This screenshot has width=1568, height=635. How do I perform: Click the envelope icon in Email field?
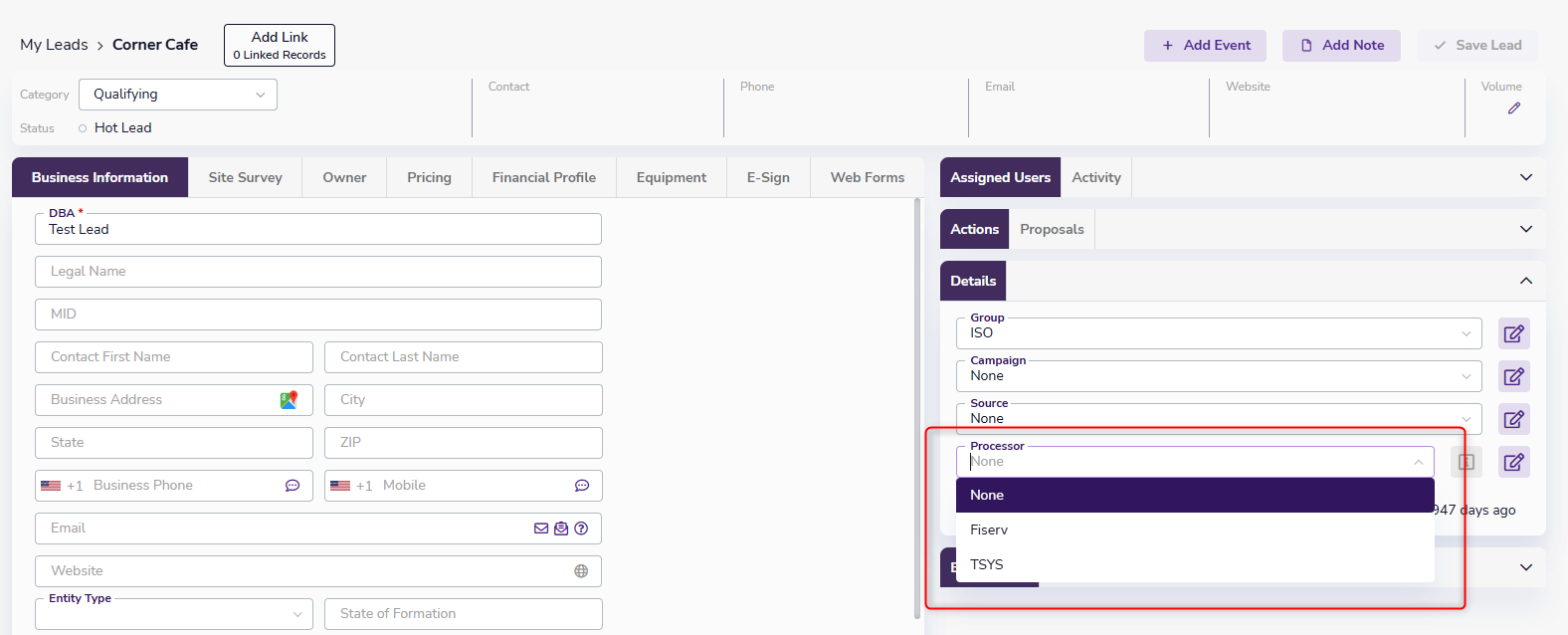(541, 529)
